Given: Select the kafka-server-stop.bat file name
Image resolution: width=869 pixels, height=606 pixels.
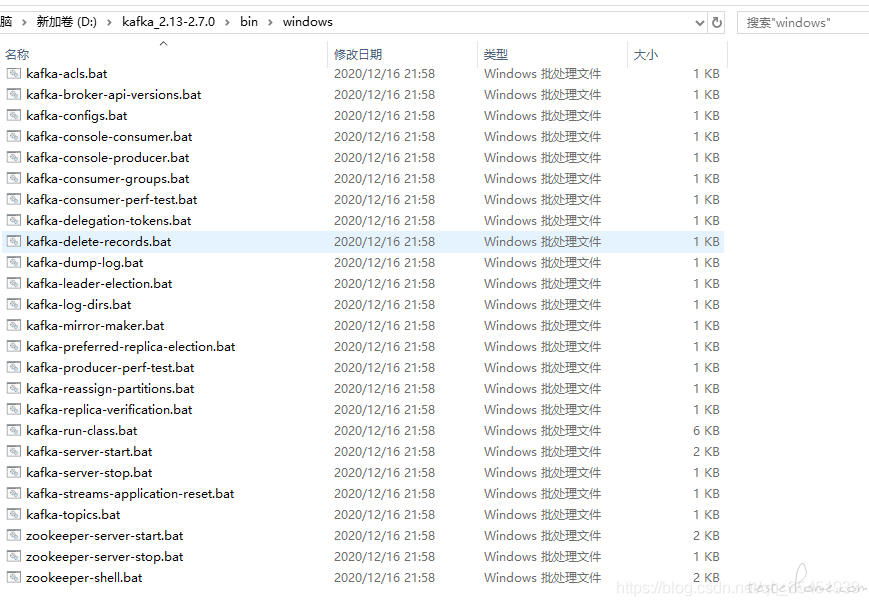Looking at the screenshot, I should pos(89,473).
